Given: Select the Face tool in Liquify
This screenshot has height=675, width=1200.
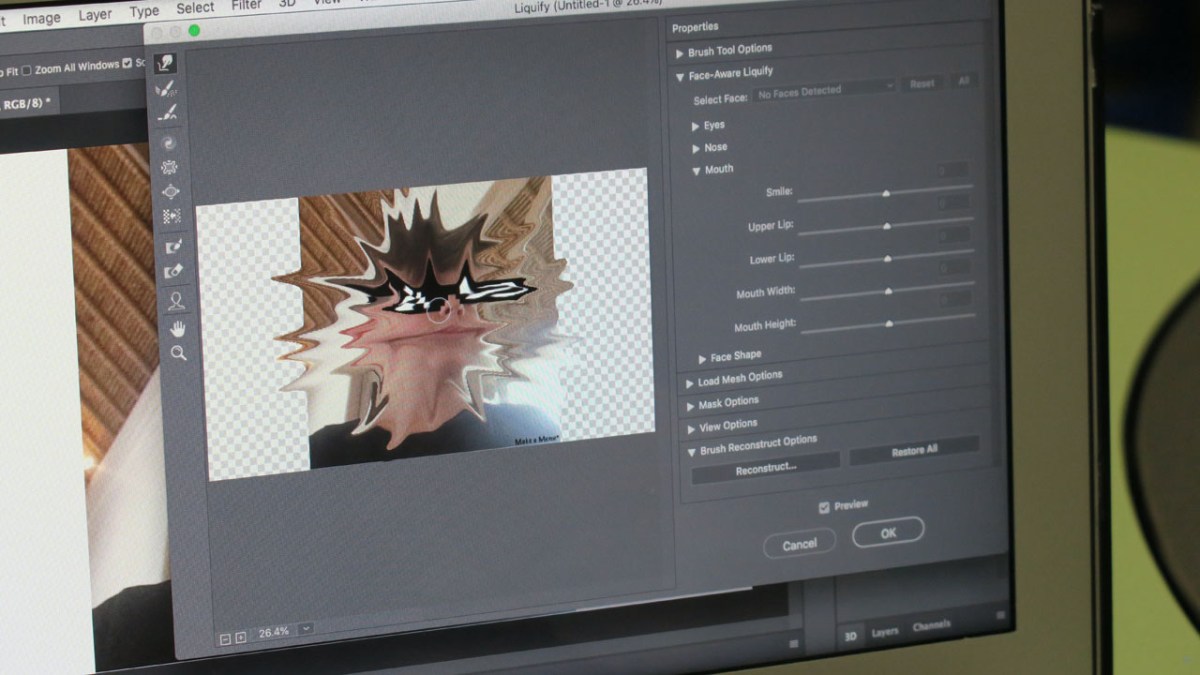Looking at the screenshot, I should [x=176, y=299].
